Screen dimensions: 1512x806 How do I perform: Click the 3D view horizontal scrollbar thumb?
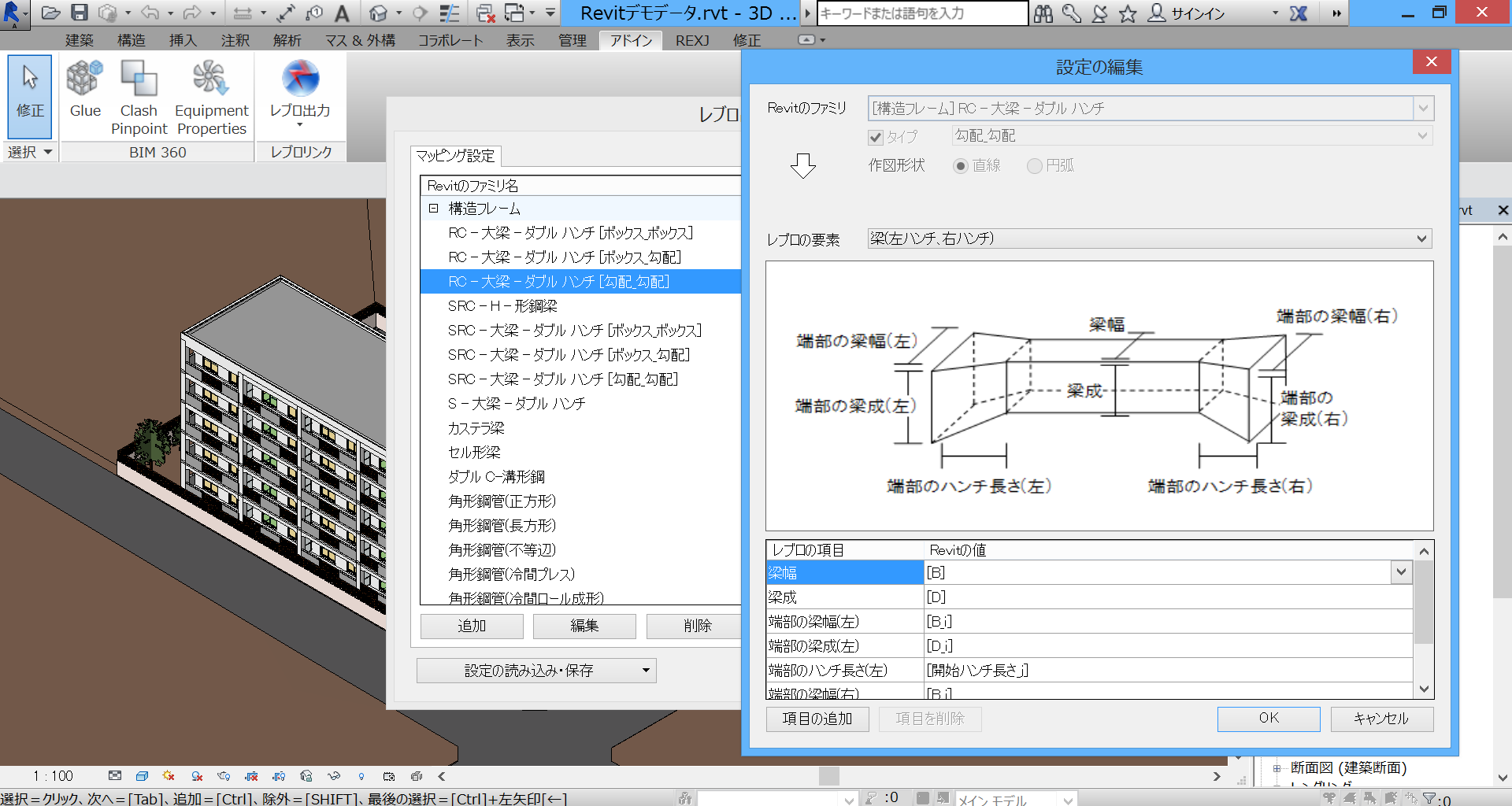(x=829, y=776)
